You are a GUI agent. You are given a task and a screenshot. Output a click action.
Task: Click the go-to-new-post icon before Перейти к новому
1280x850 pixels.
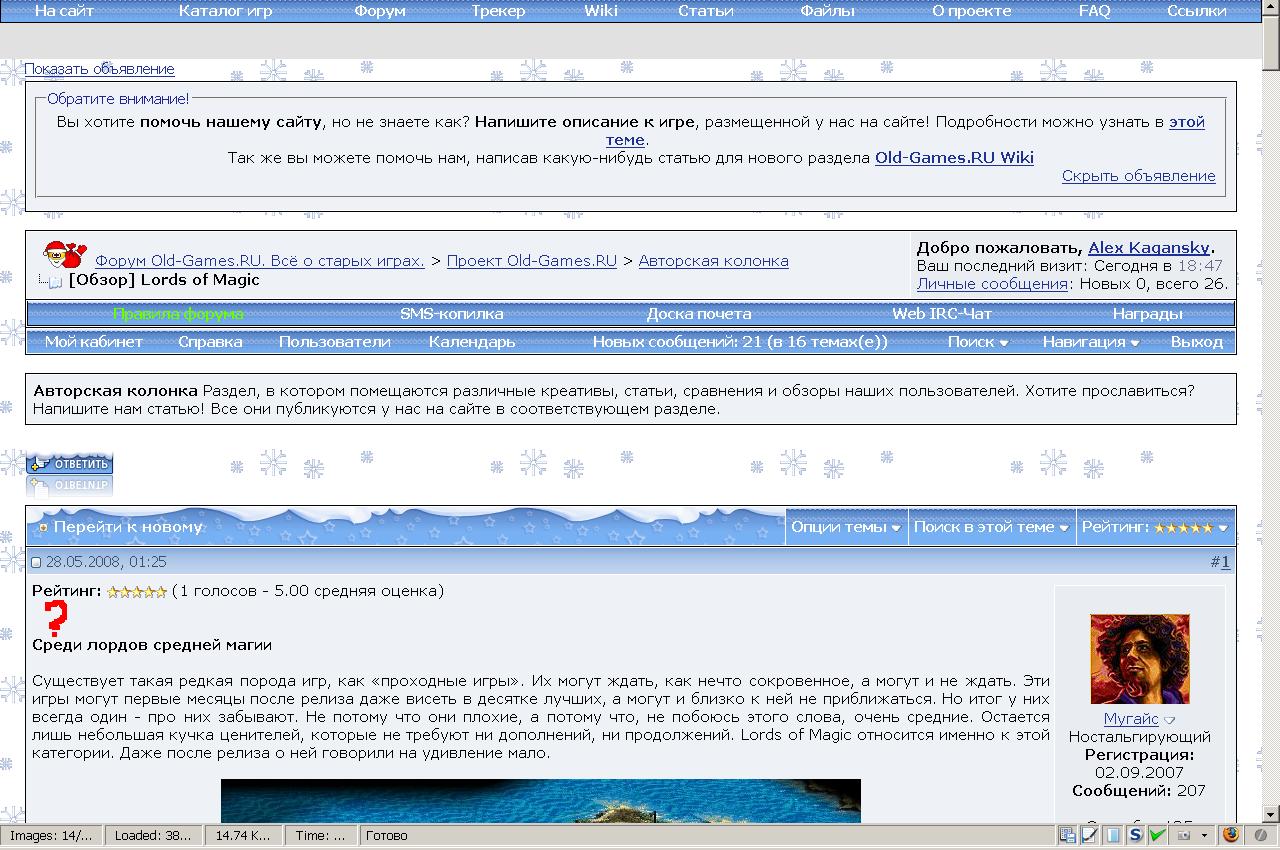(43, 528)
